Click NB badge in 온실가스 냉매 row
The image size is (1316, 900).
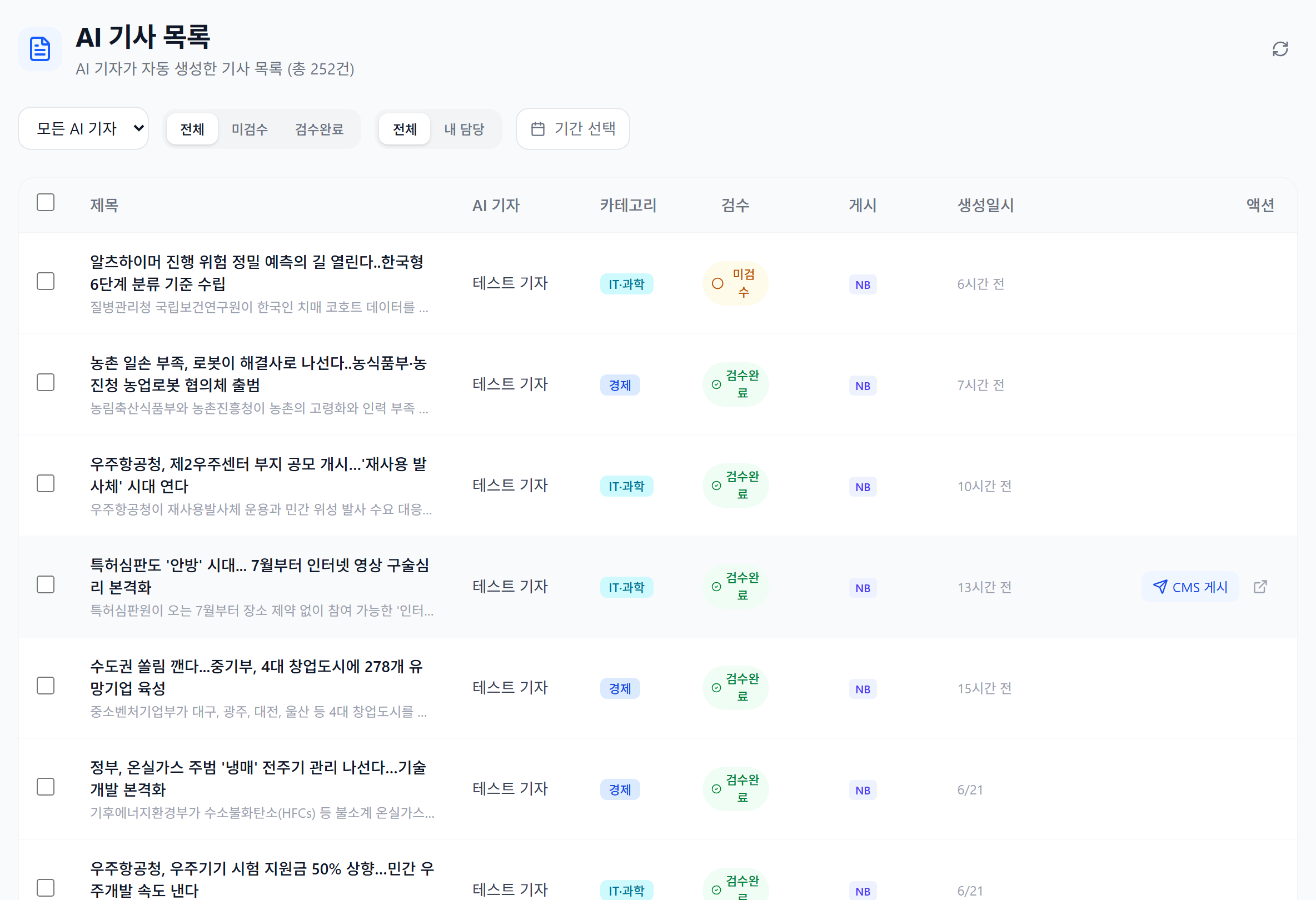(x=863, y=790)
